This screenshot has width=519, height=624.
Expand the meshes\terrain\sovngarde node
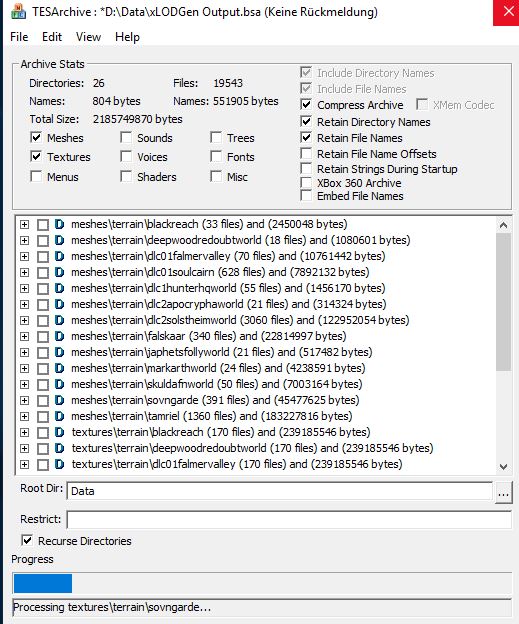24,400
